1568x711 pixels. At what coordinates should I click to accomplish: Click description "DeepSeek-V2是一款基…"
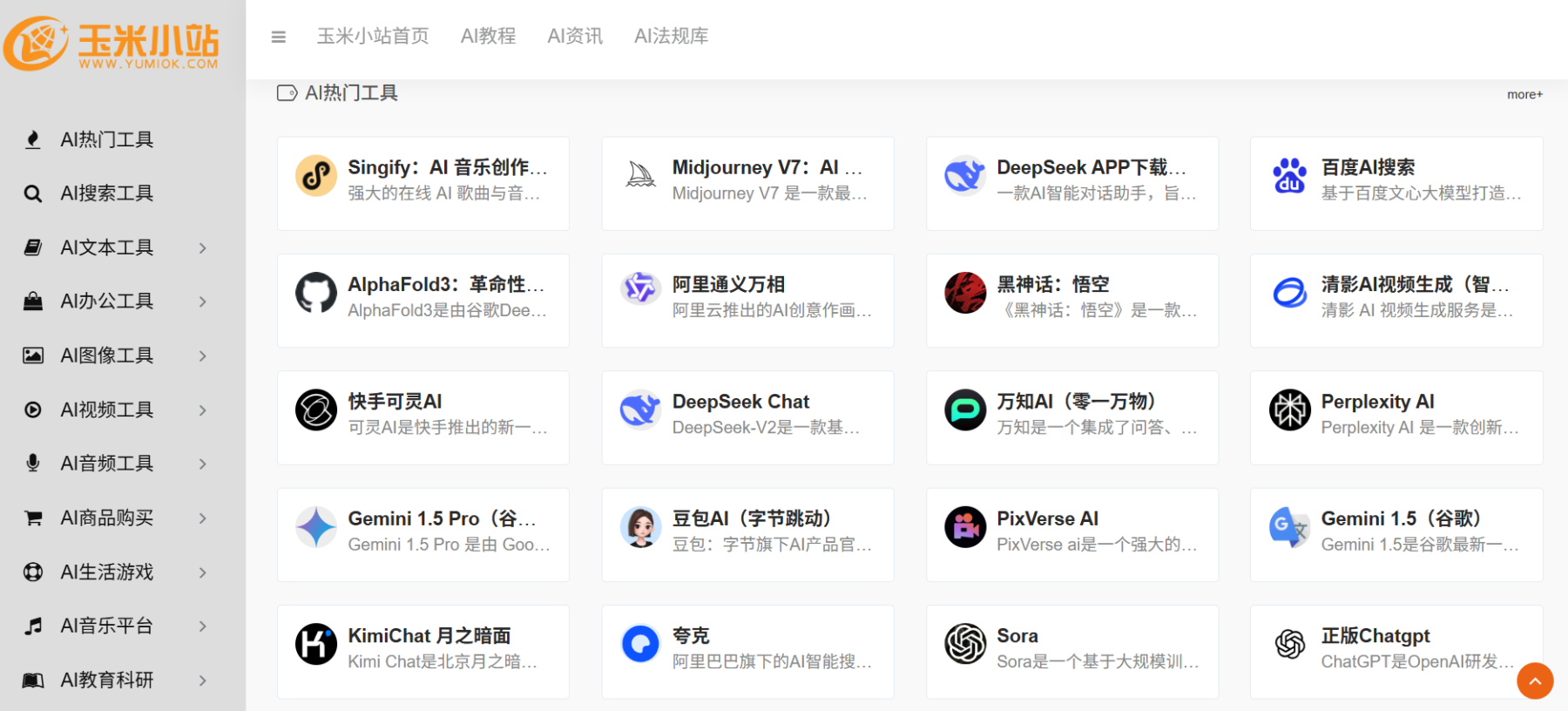pyautogui.click(x=766, y=427)
